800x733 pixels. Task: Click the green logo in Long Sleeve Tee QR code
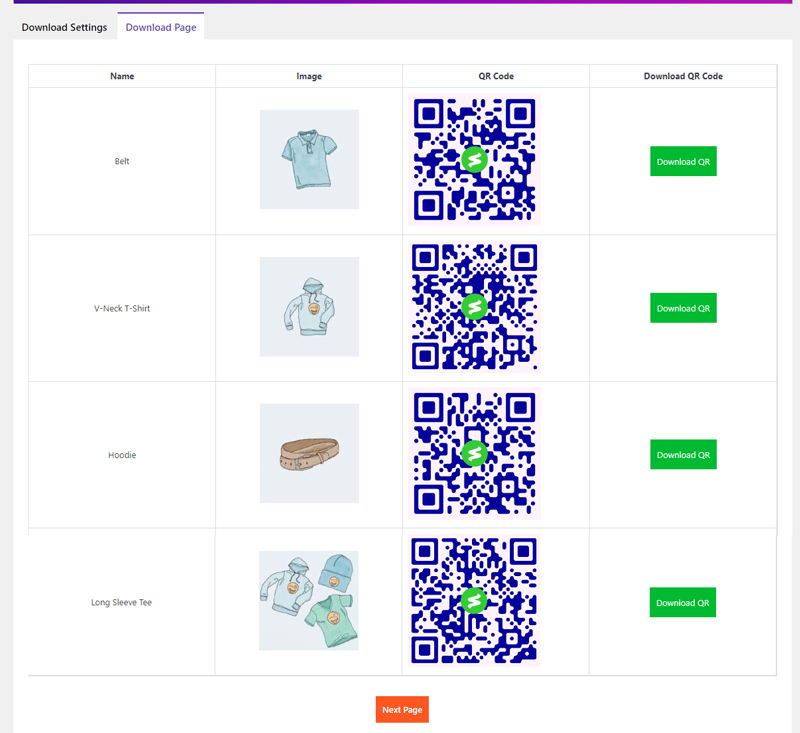coord(473,600)
